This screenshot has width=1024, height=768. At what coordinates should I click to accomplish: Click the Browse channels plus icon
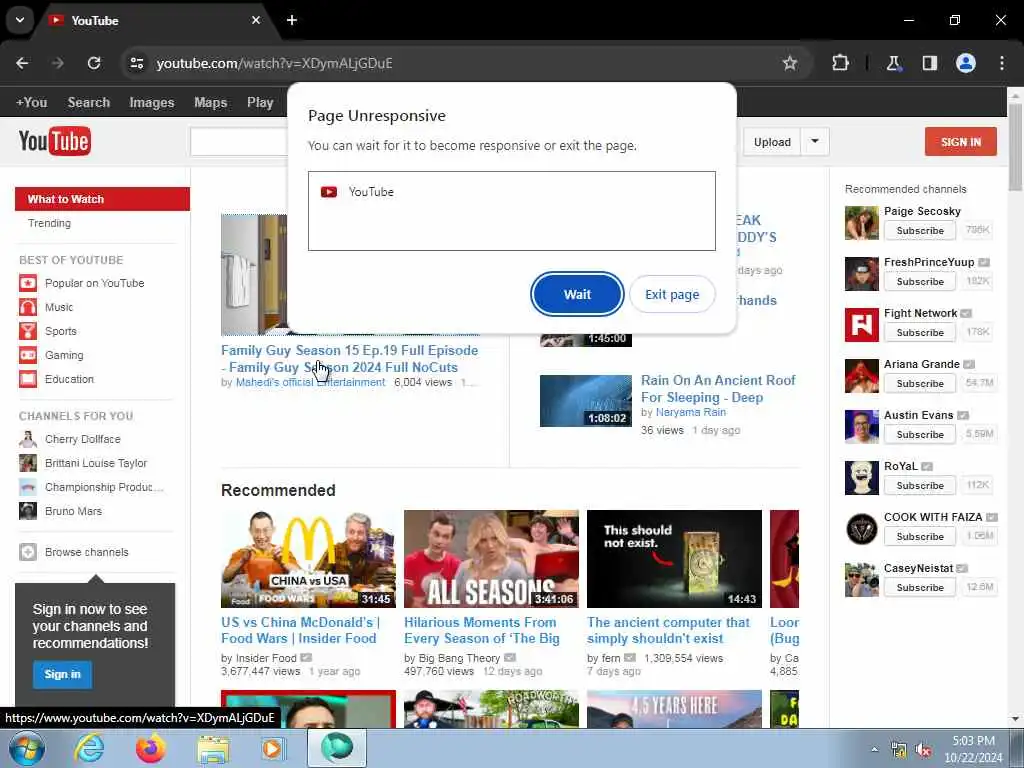[28, 552]
